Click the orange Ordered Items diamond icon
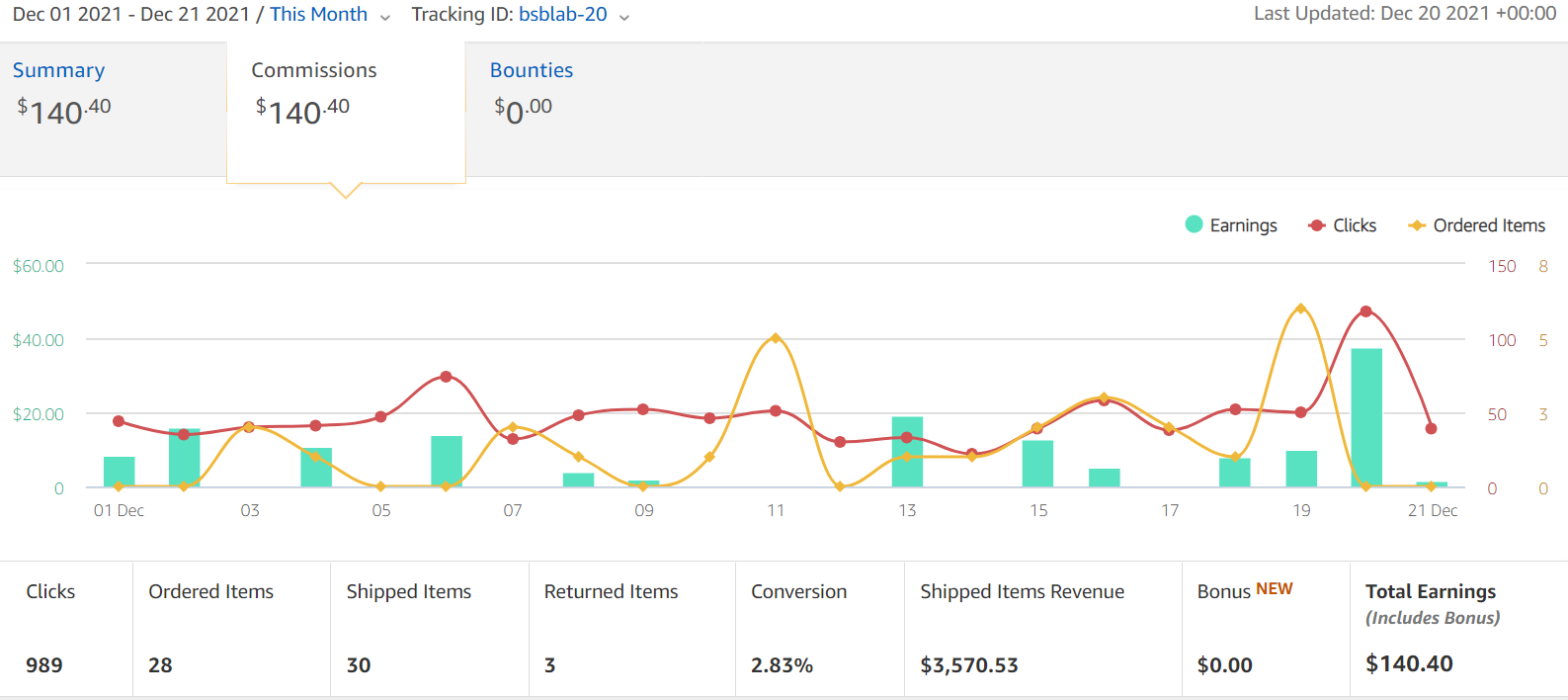The image size is (1568, 700). pos(1417,225)
